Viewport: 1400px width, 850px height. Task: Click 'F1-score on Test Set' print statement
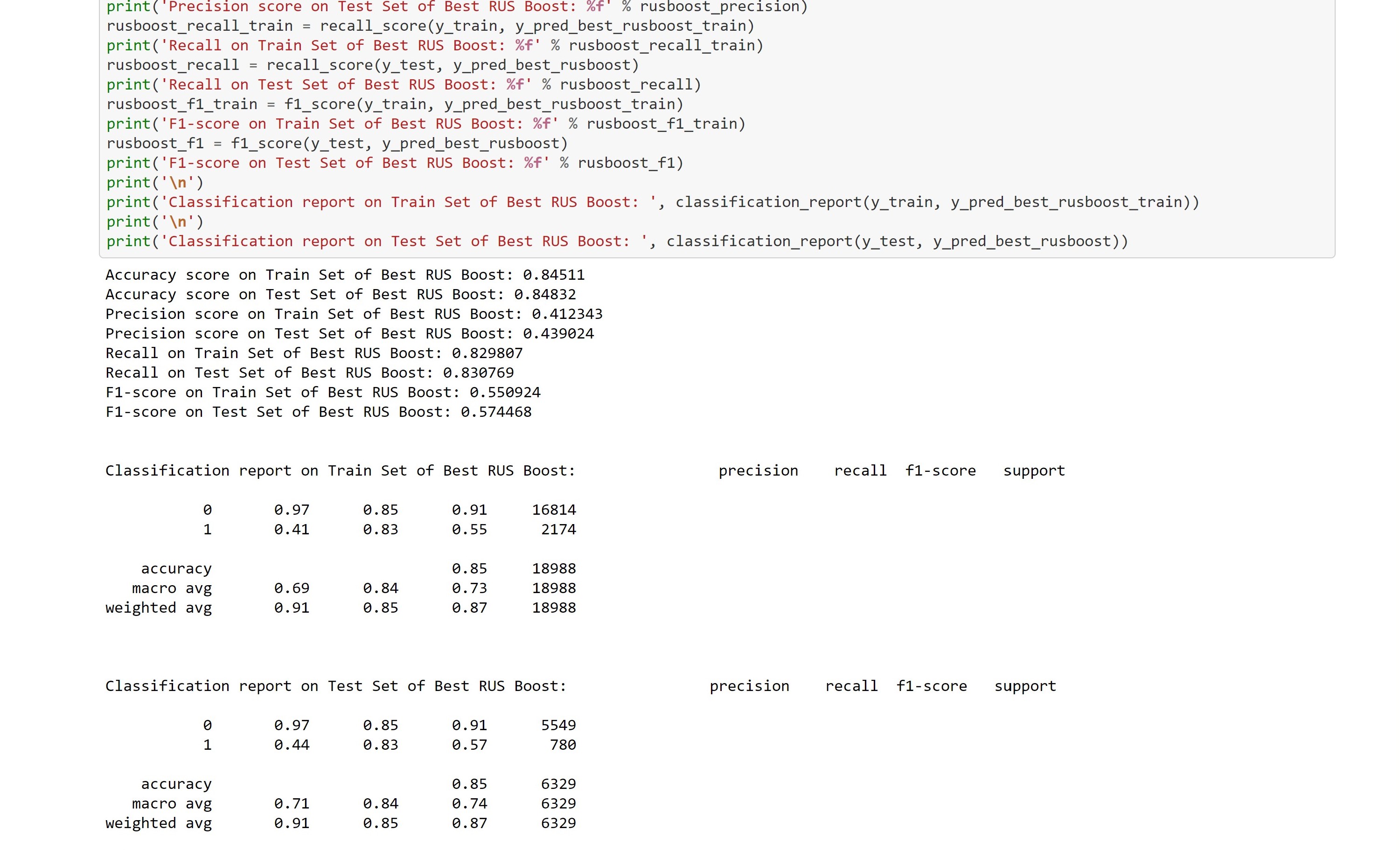pos(395,164)
